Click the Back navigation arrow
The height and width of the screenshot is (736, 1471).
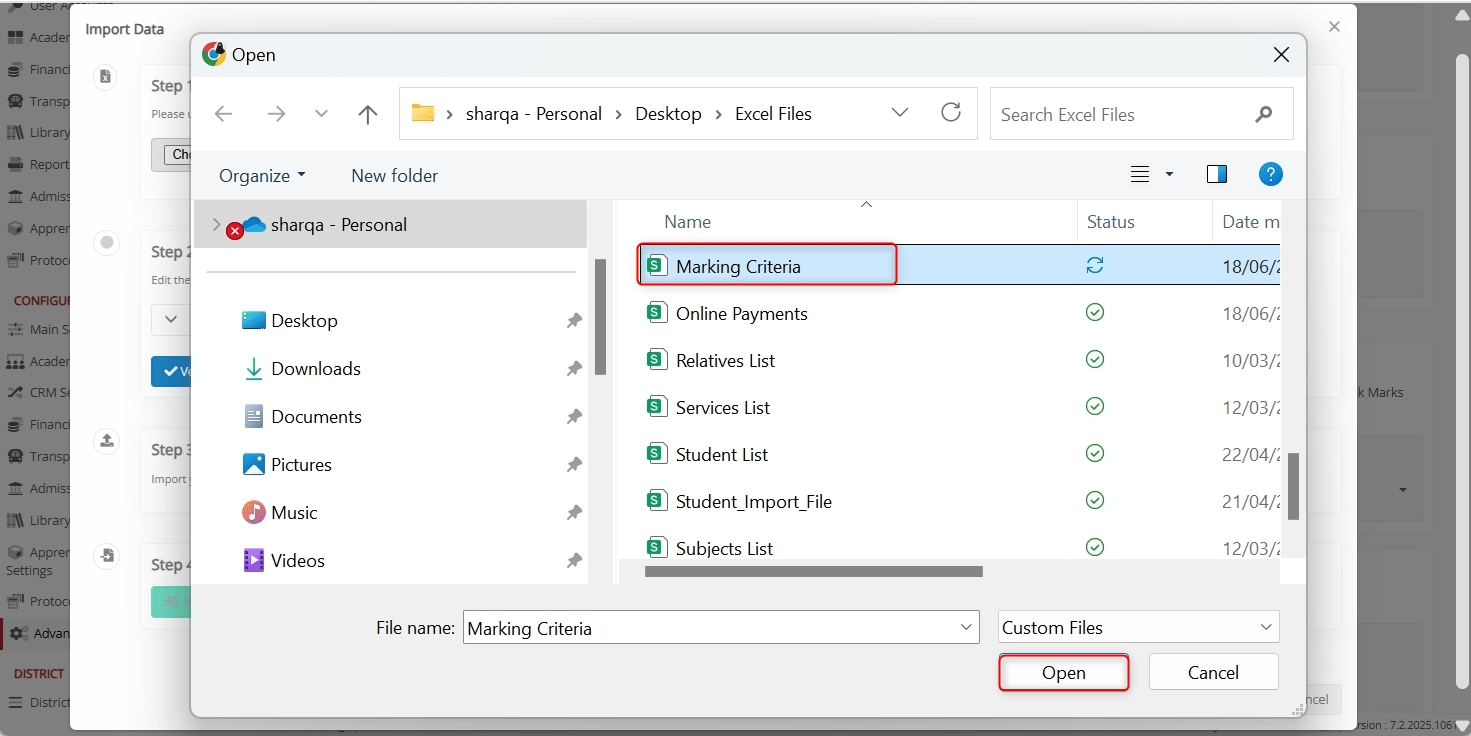tap(224, 114)
